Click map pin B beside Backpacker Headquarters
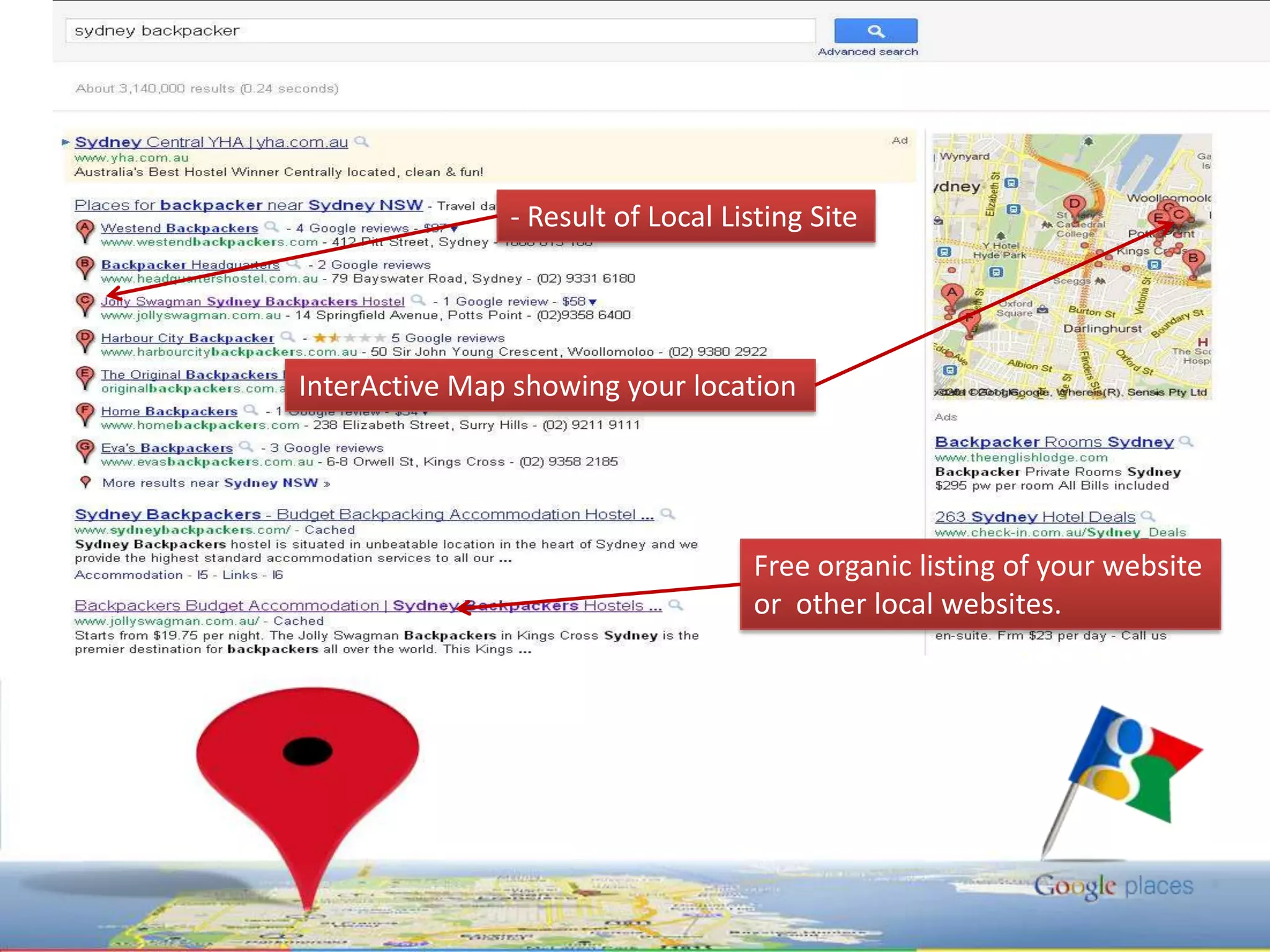 (x=85, y=268)
